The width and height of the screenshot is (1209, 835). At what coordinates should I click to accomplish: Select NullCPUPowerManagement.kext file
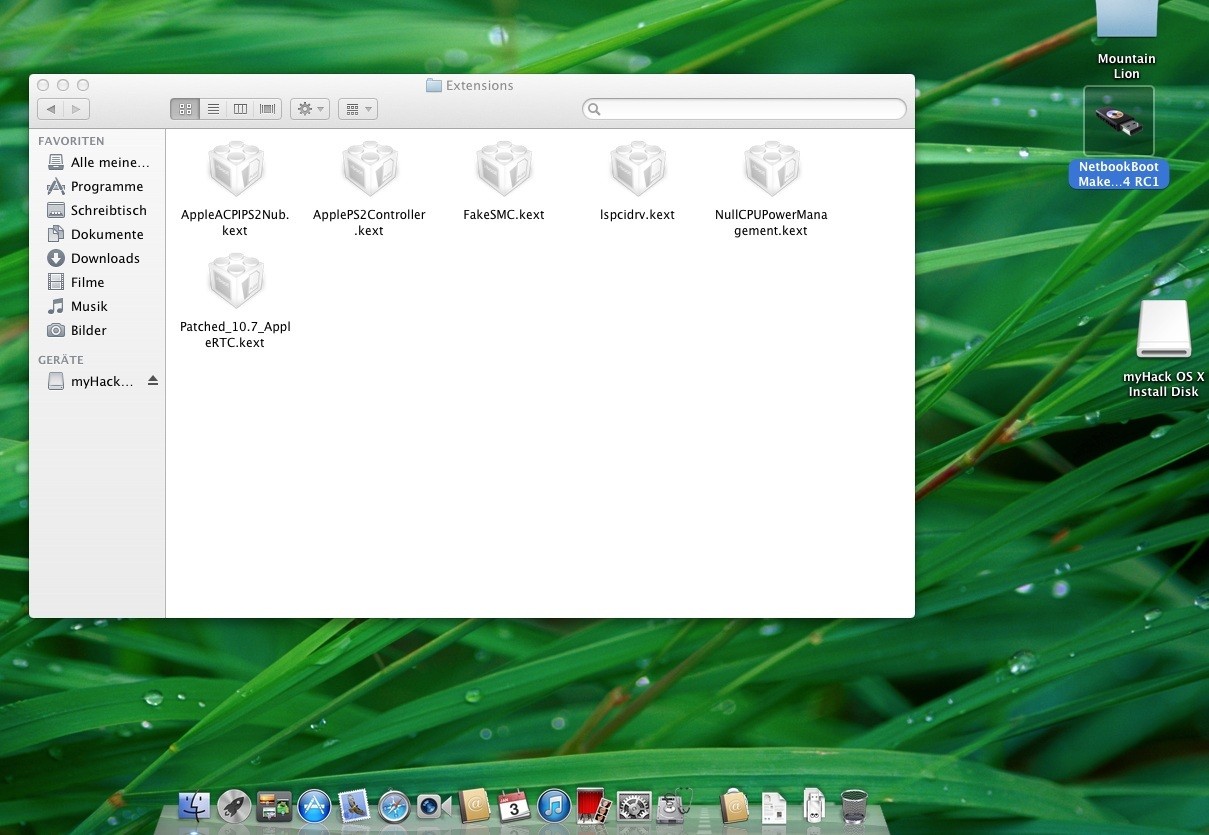click(771, 170)
